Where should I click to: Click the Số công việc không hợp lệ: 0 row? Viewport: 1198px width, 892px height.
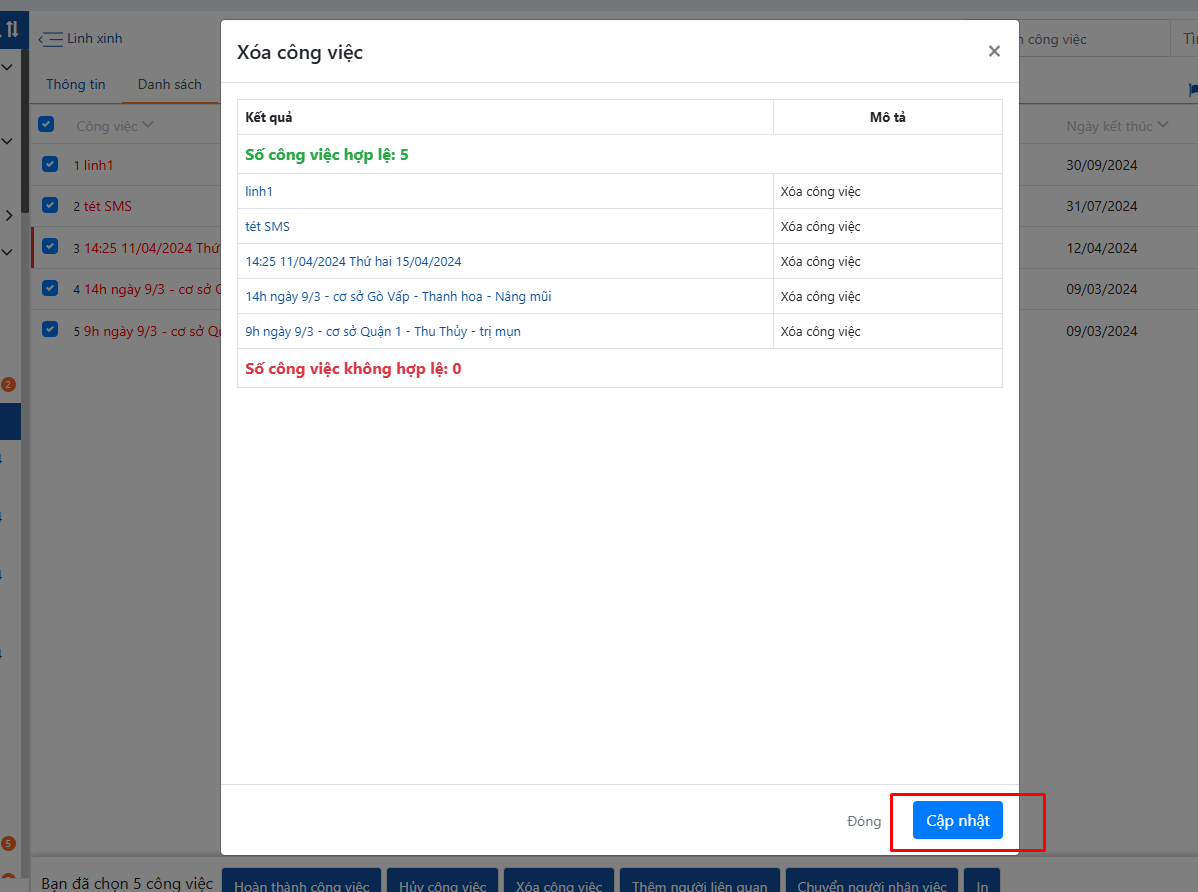pyautogui.click(x=620, y=368)
